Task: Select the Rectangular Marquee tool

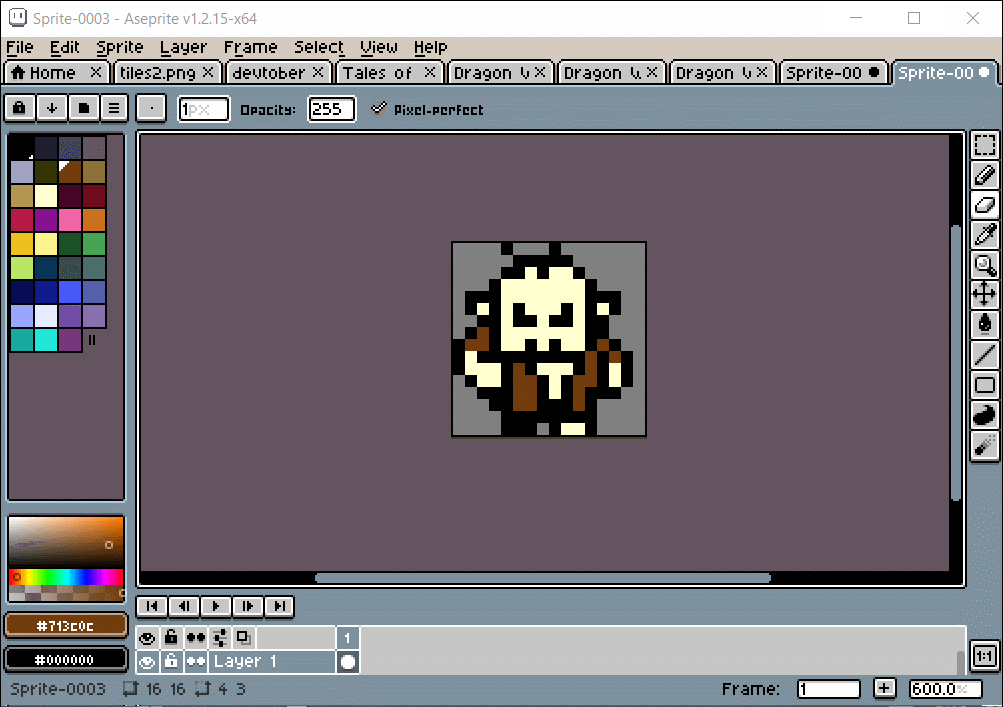Action: coord(984,145)
